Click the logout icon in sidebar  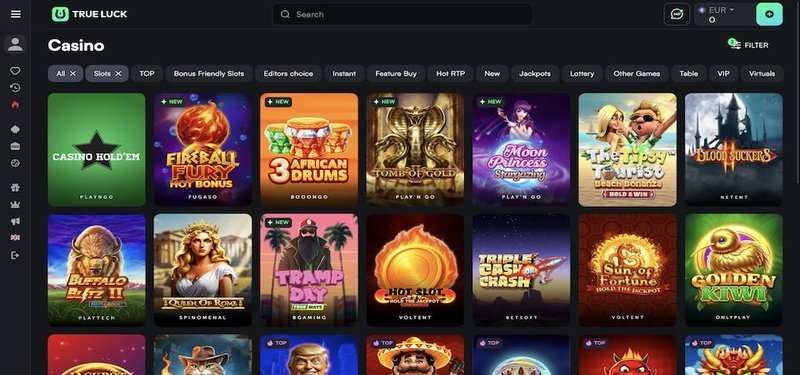pos(15,255)
